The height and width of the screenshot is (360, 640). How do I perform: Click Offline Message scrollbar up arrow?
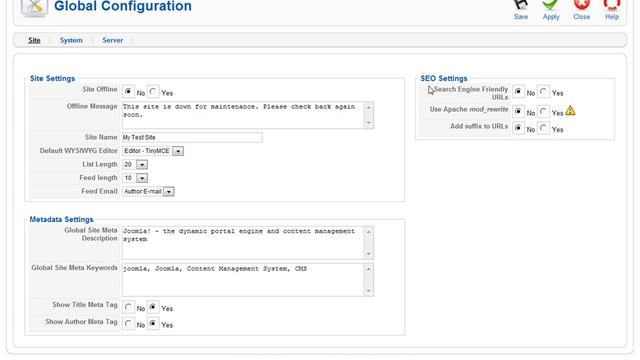pyautogui.click(x=369, y=107)
